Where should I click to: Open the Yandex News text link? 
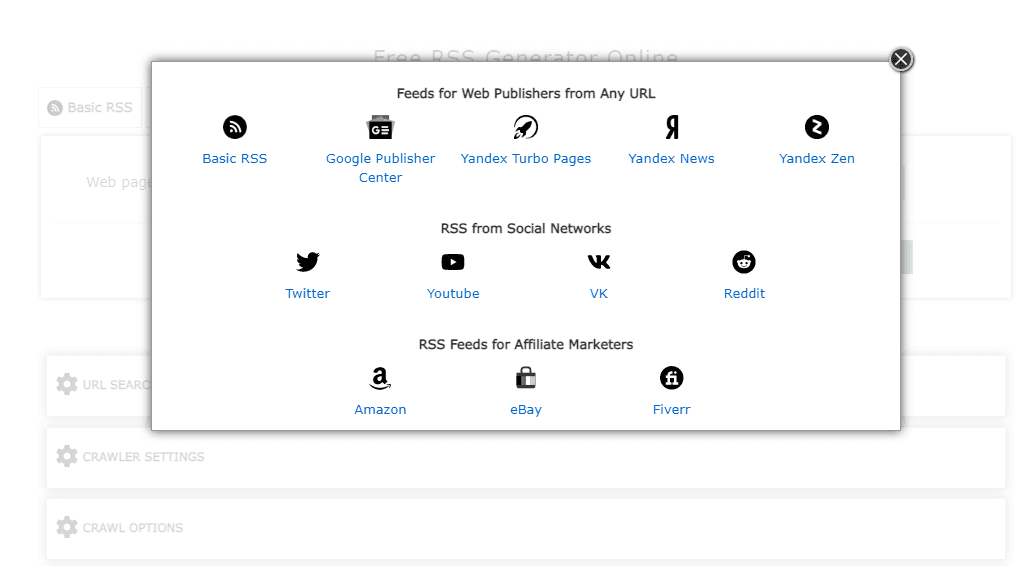click(x=671, y=159)
